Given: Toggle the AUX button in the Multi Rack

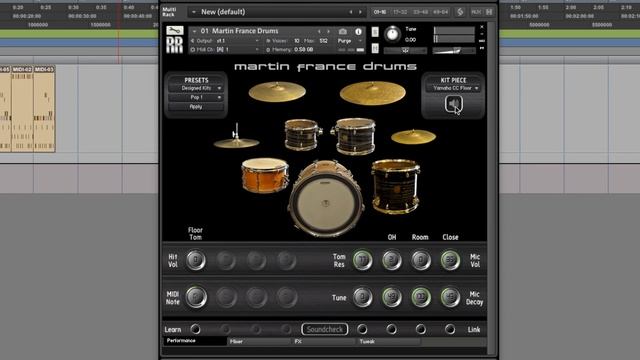Looking at the screenshot, I should click(x=476, y=12).
